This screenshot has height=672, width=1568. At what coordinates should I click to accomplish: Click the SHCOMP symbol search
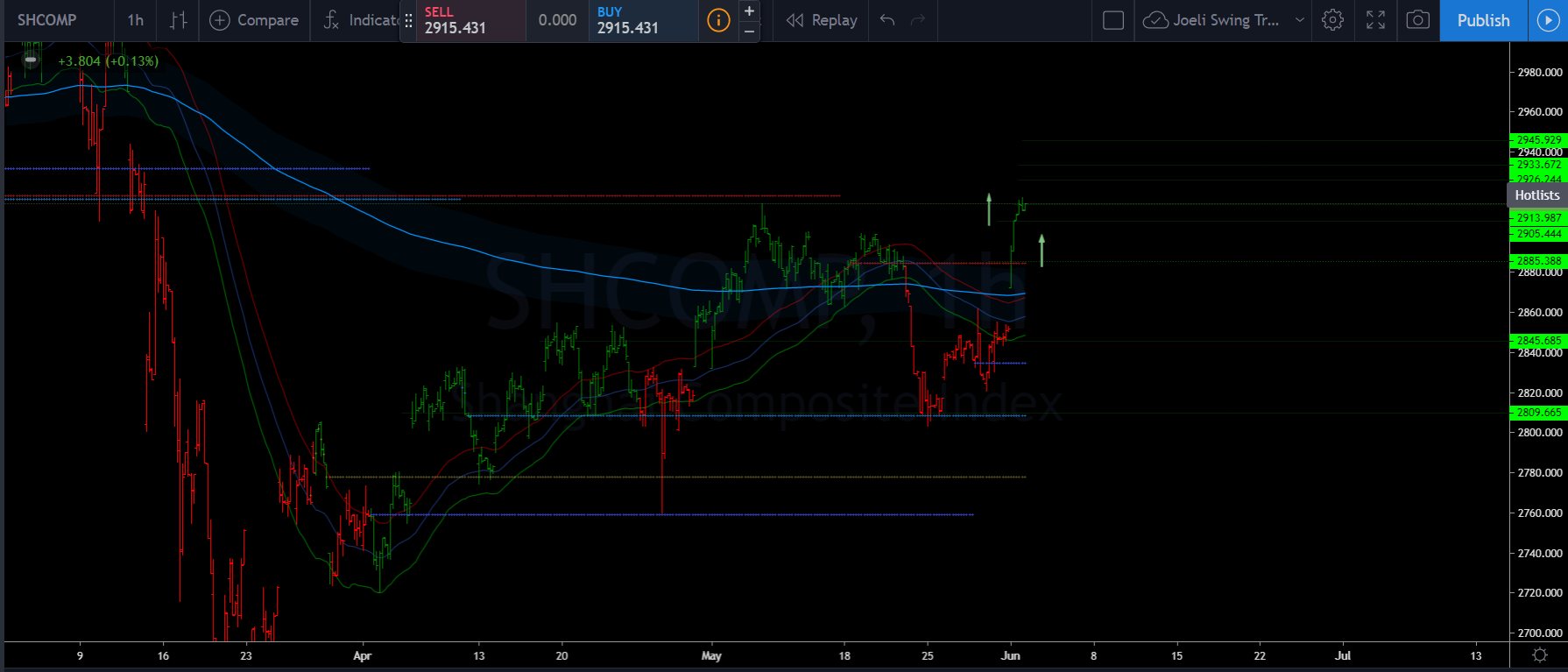point(47,20)
